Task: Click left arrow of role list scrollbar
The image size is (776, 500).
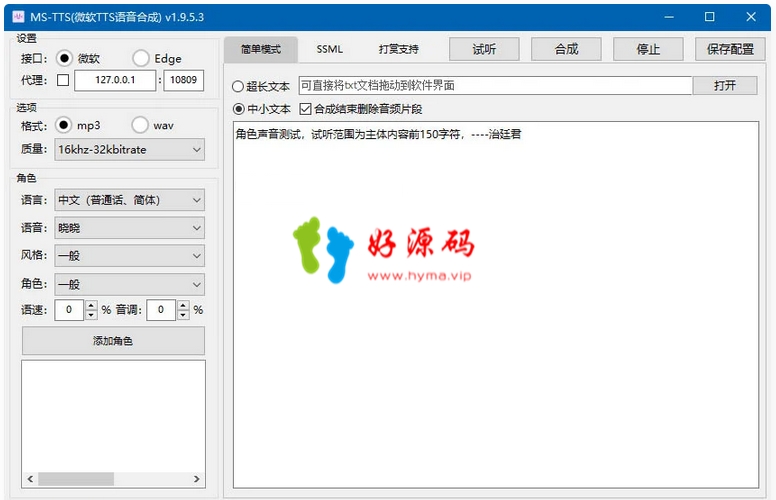Action: (30, 479)
